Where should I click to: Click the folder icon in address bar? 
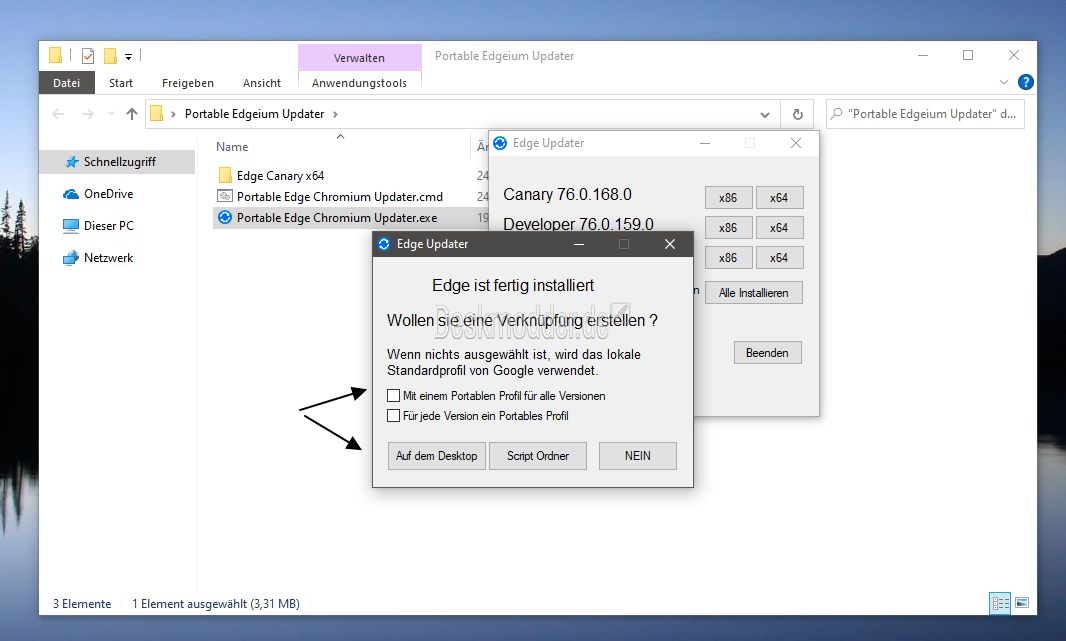156,114
